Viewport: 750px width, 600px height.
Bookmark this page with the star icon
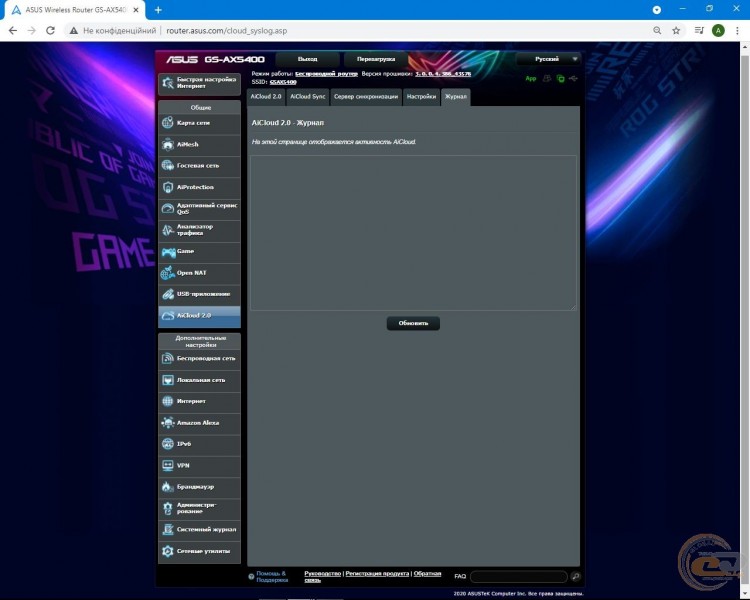point(676,31)
